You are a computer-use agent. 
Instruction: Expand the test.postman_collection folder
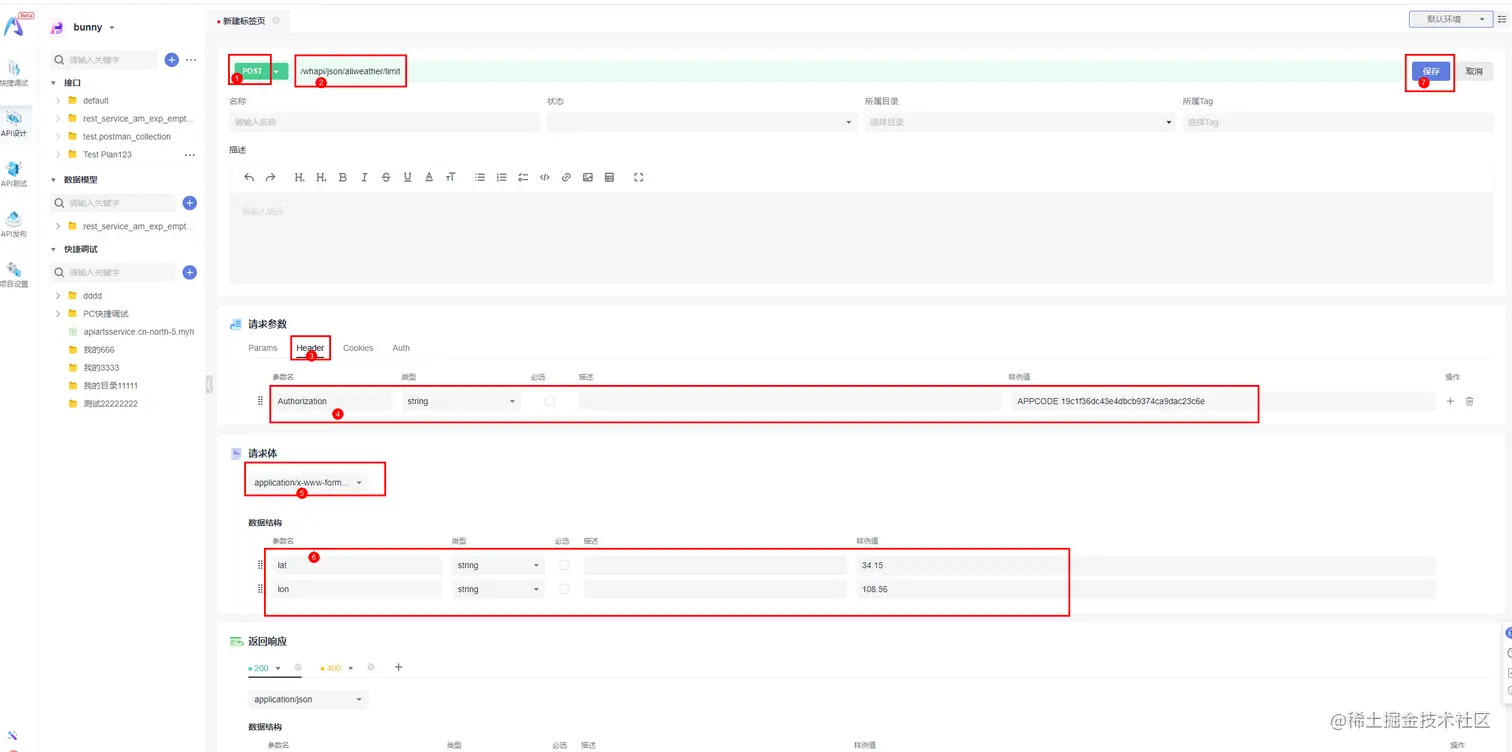pyautogui.click(x=58, y=137)
